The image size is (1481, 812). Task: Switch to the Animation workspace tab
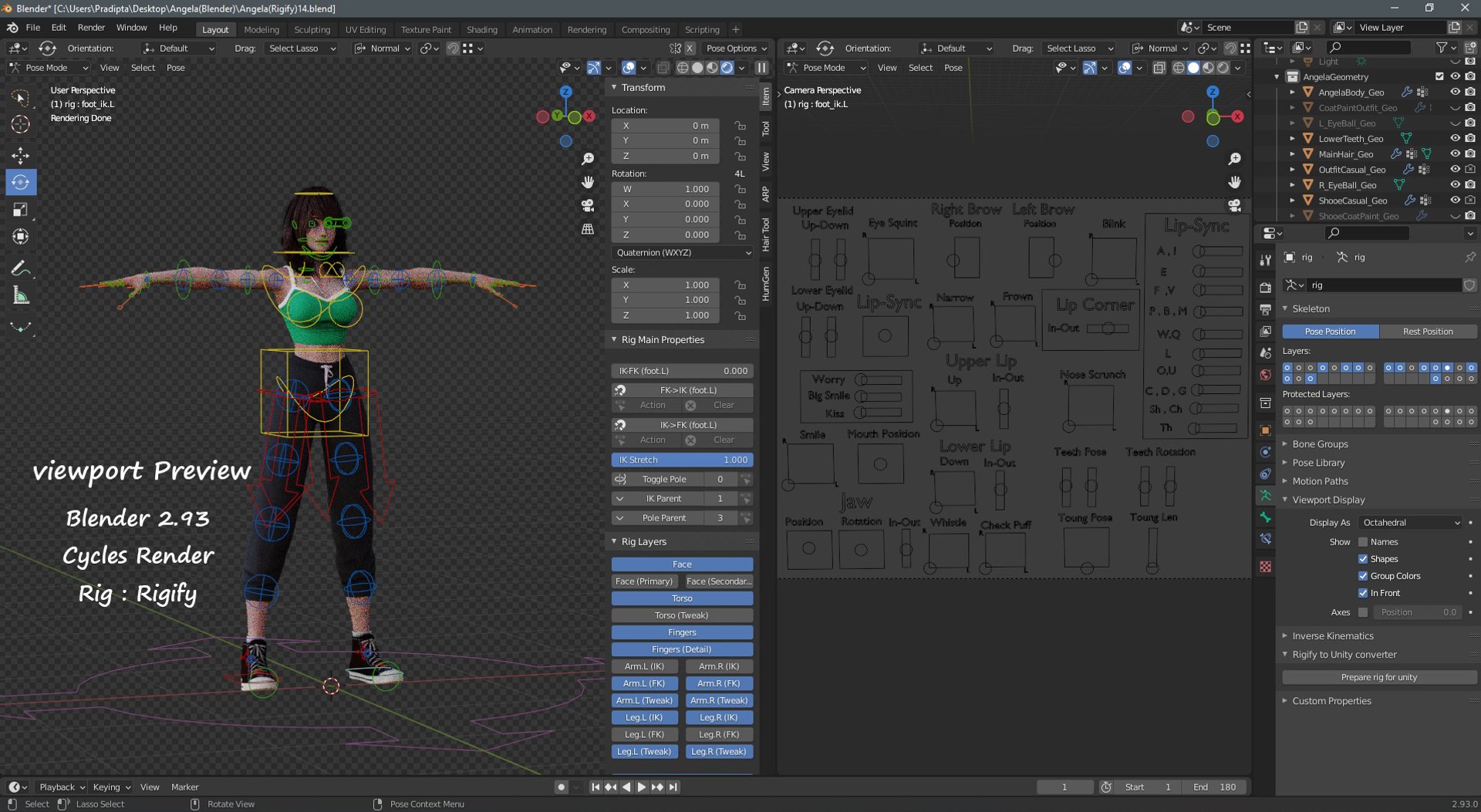point(532,29)
